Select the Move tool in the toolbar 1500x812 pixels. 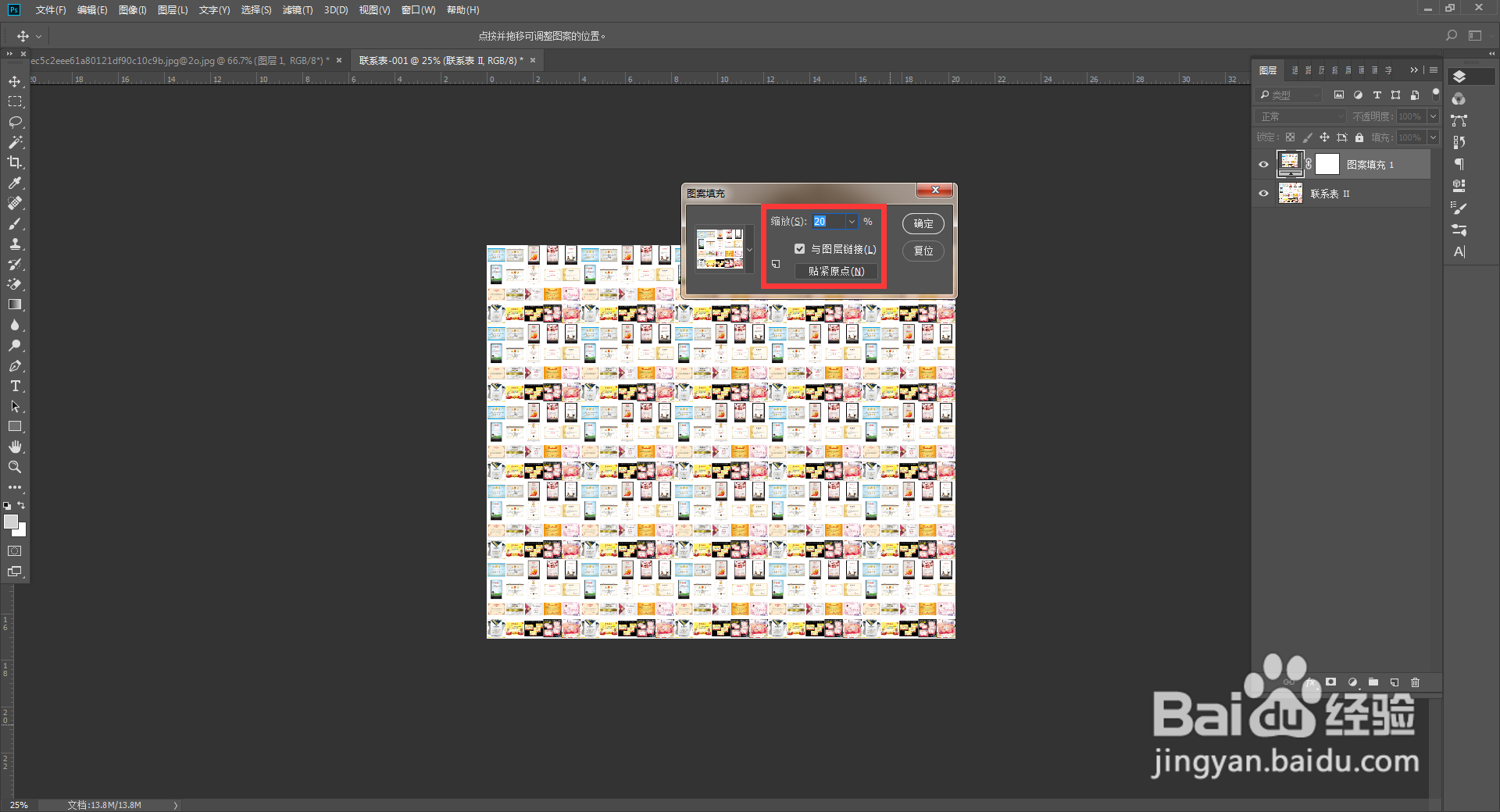[15, 81]
